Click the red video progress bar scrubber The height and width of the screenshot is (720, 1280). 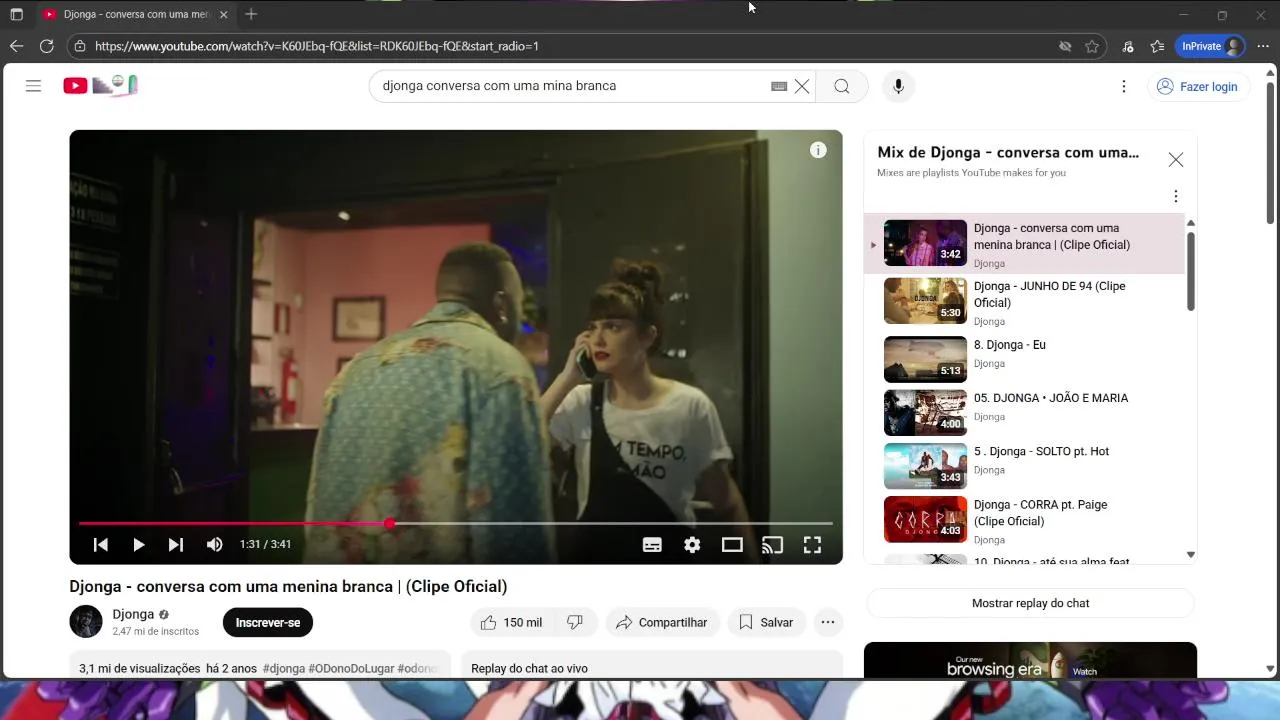click(x=389, y=523)
